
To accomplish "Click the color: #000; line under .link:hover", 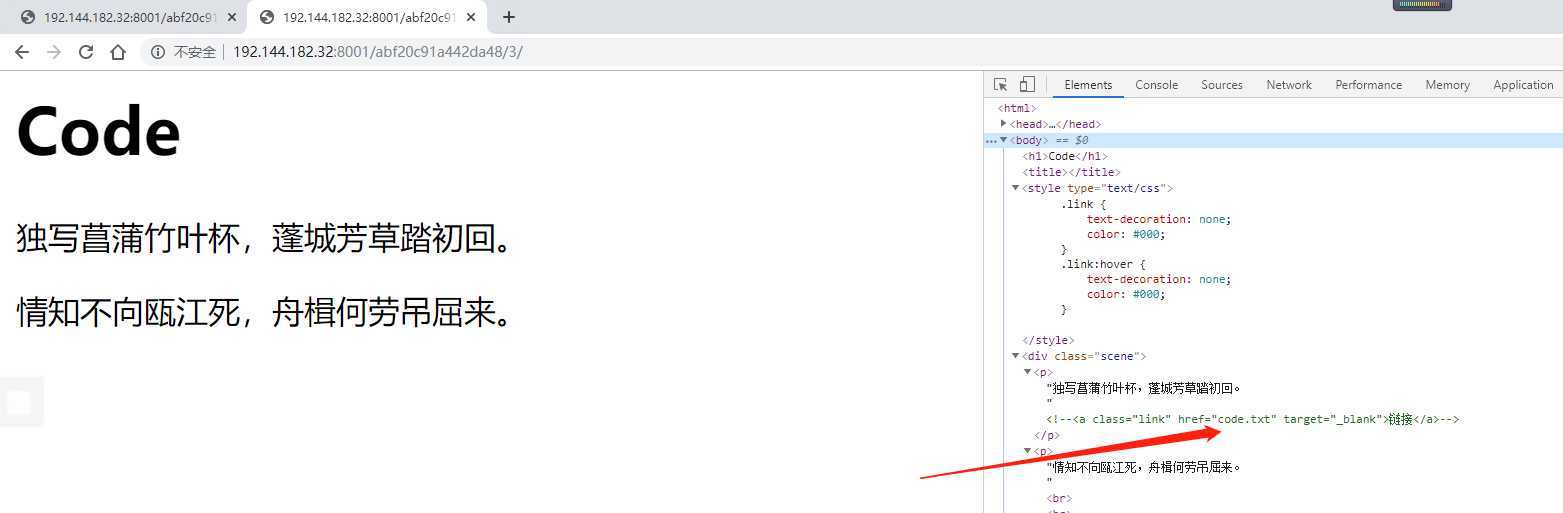I will click(x=1126, y=294).
